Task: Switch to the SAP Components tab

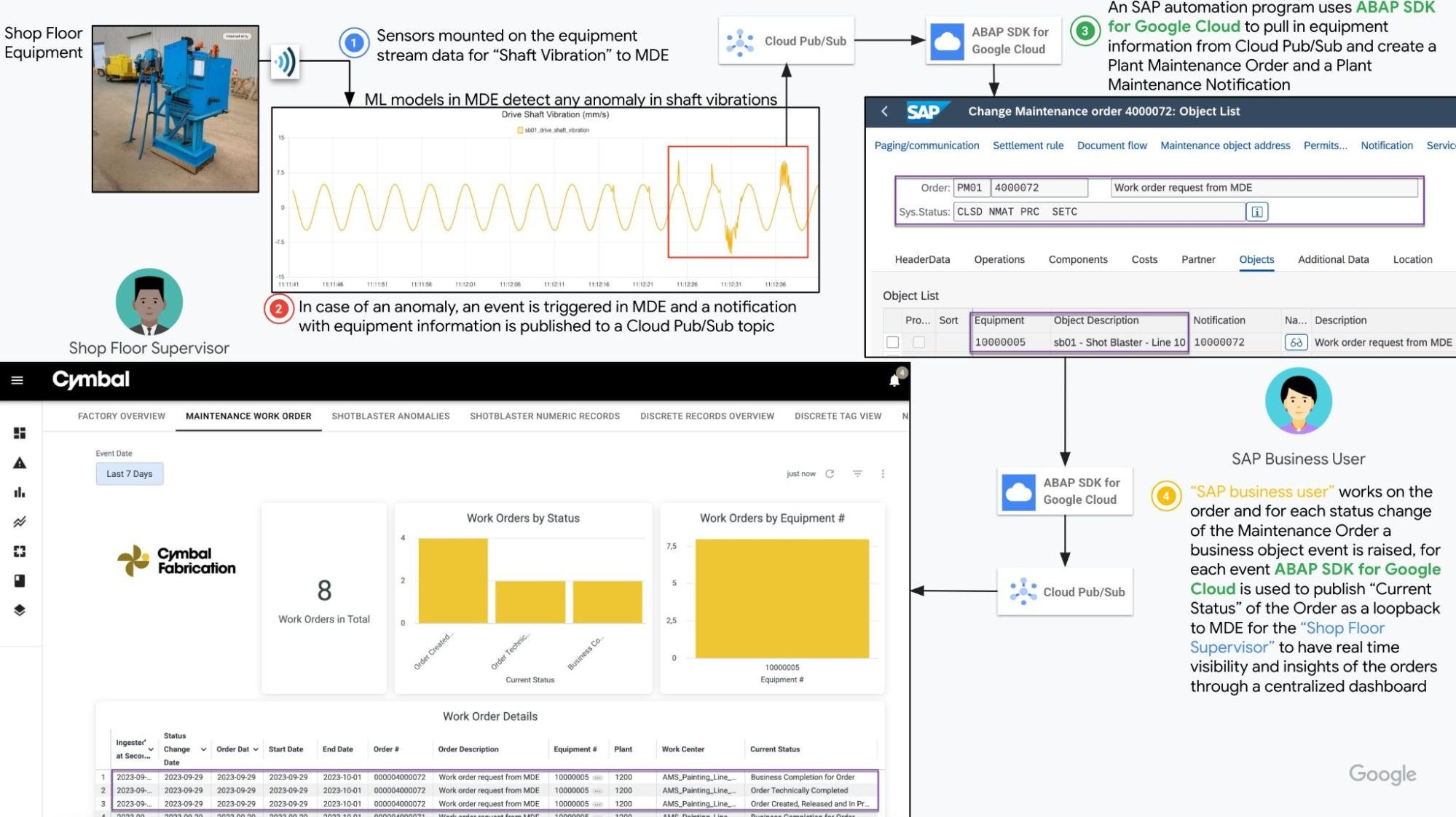Action: click(1078, 260)
